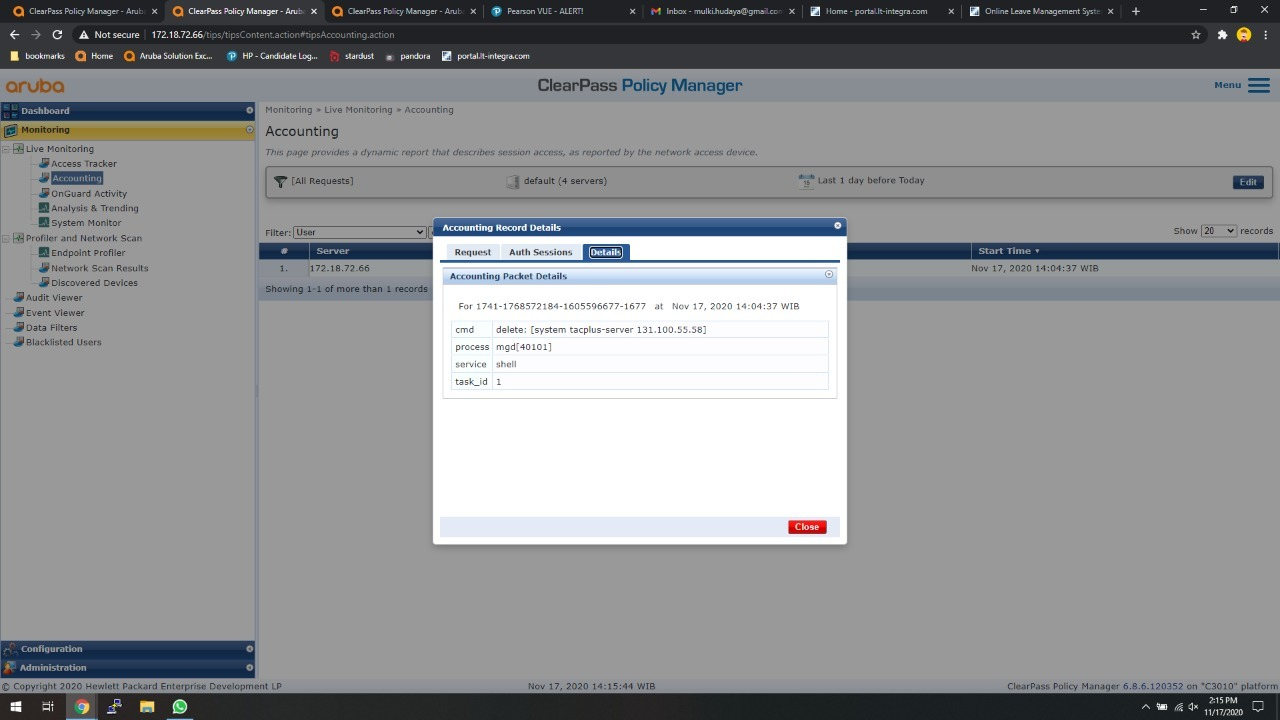Click the Live Monitoring breadcrumb link

358,110
